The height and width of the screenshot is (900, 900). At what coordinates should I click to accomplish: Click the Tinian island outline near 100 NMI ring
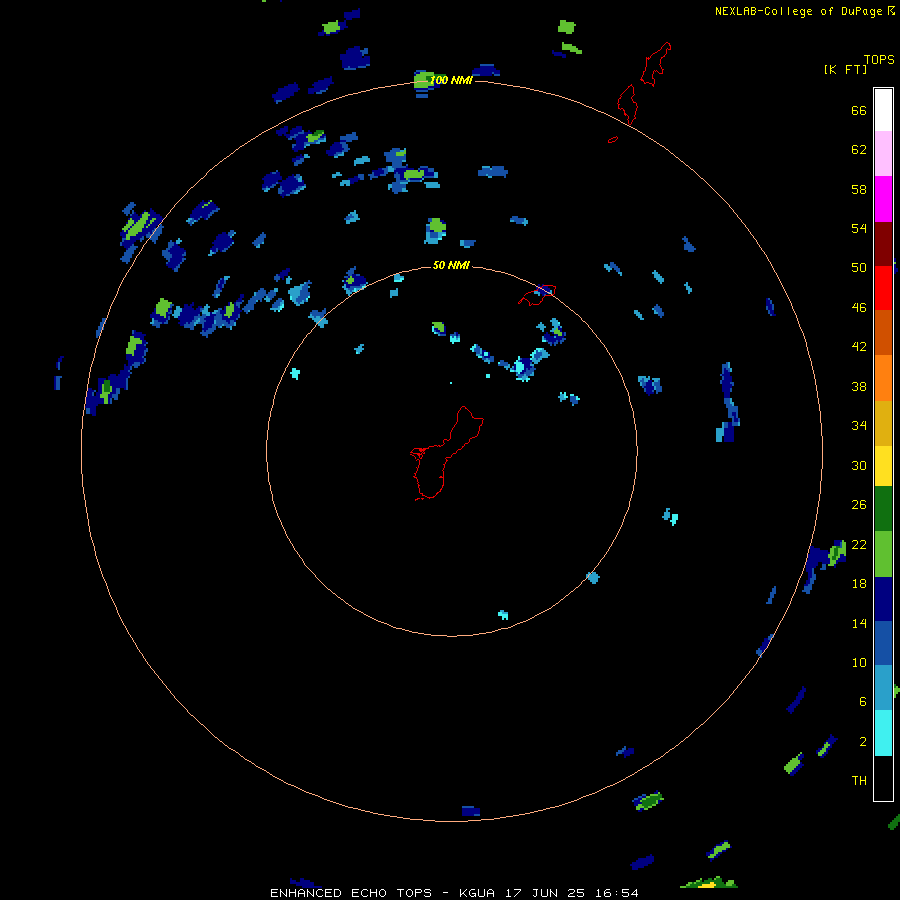[x=627, y=104]
